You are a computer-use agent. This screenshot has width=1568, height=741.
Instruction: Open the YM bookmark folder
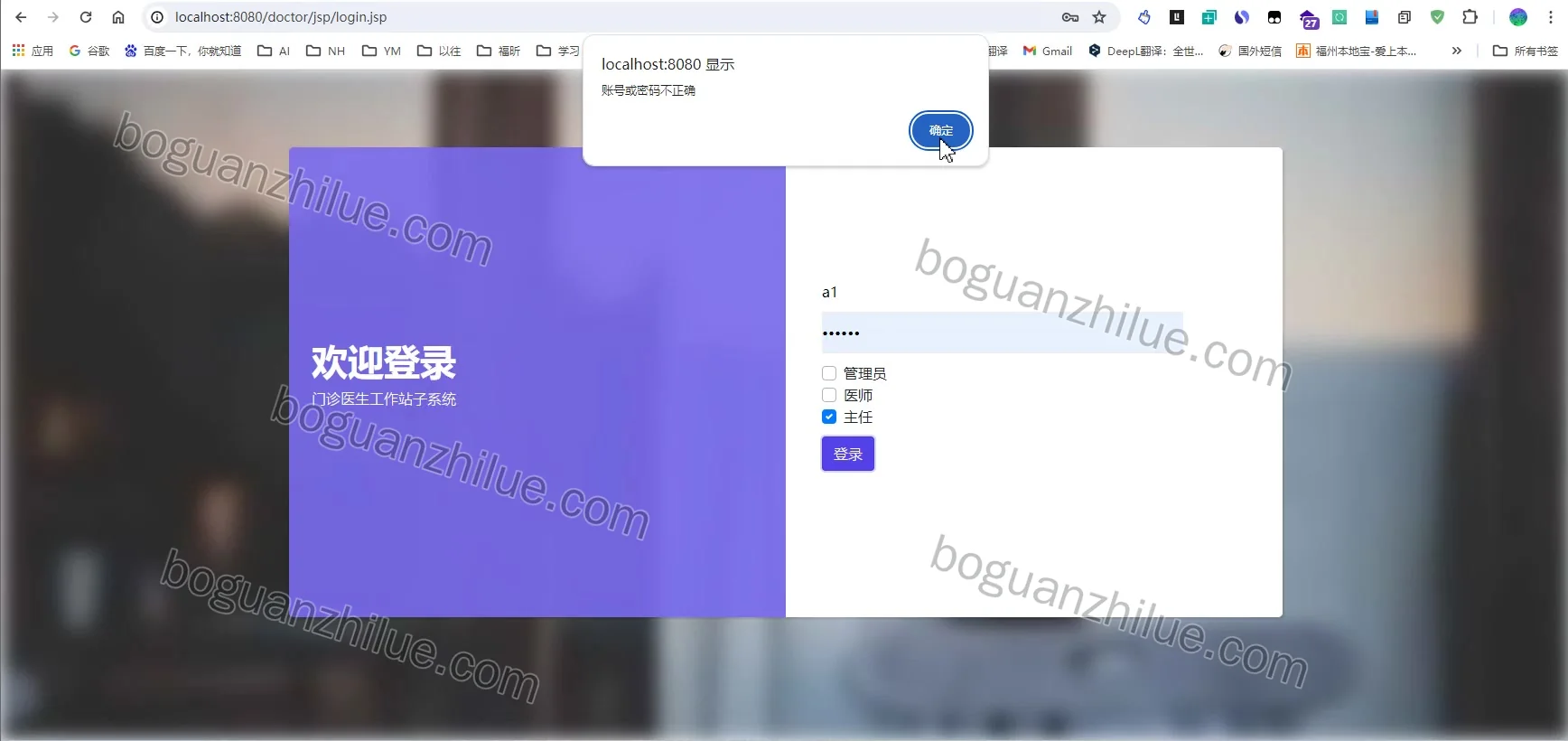point(381,51)
